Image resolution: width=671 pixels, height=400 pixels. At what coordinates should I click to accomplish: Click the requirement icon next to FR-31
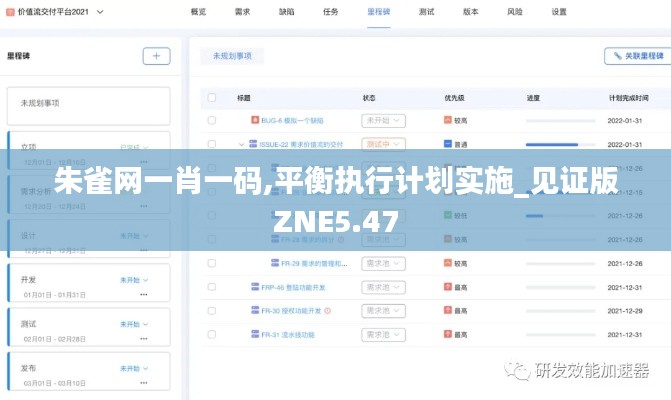pos(255,334)
